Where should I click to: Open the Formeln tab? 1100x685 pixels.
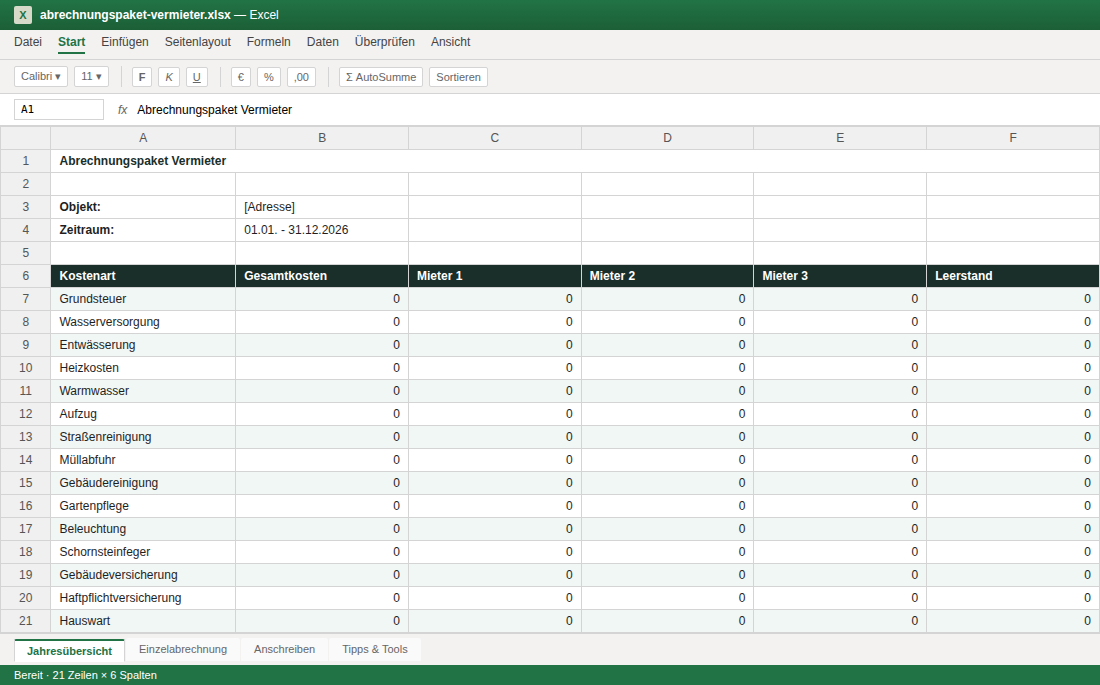pos(269,42)
